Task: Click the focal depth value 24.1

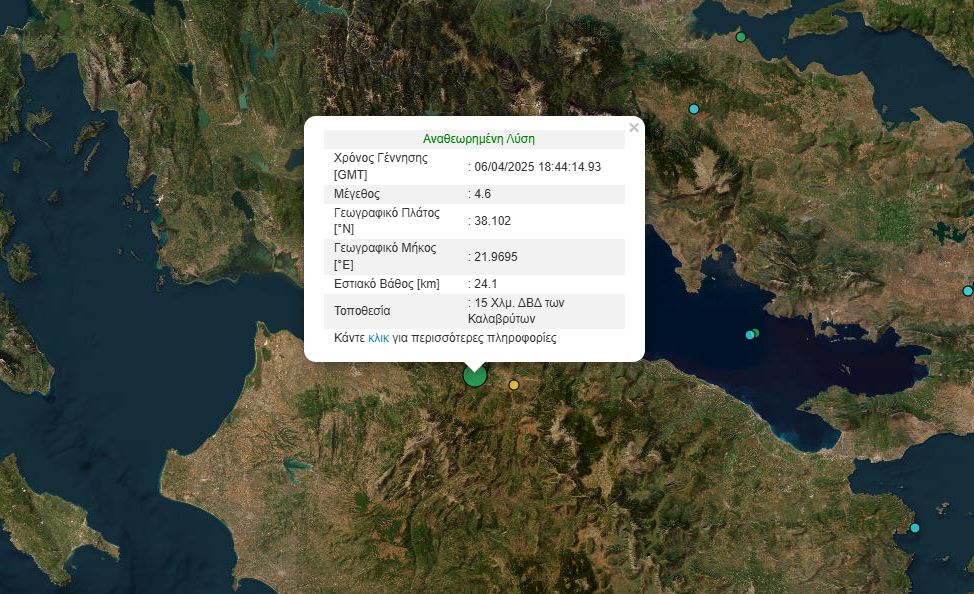Action: [x=487, y=284]
